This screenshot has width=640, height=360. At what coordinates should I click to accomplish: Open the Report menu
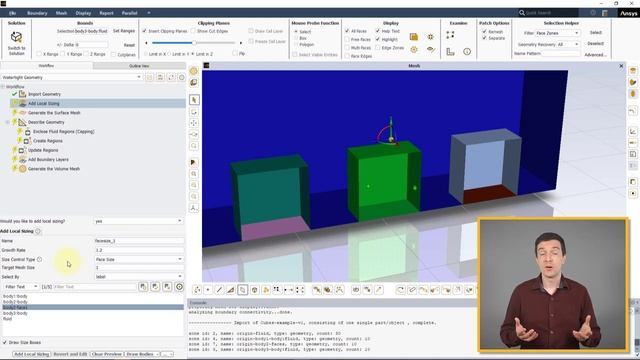pos(107,13)
